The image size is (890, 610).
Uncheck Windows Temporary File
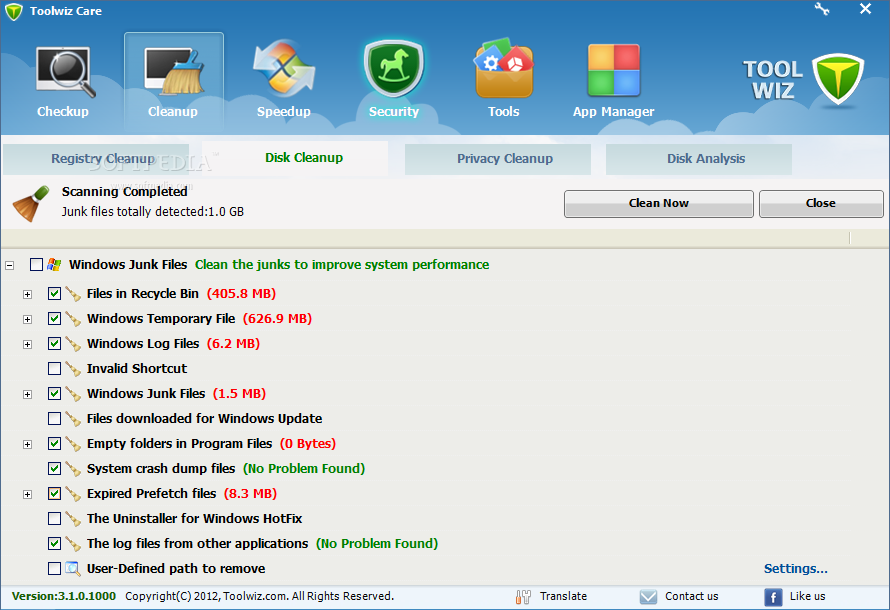point(54,318)
